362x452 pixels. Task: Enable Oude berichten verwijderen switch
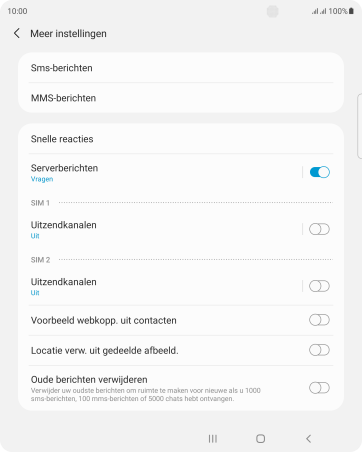tap(319, 388)
